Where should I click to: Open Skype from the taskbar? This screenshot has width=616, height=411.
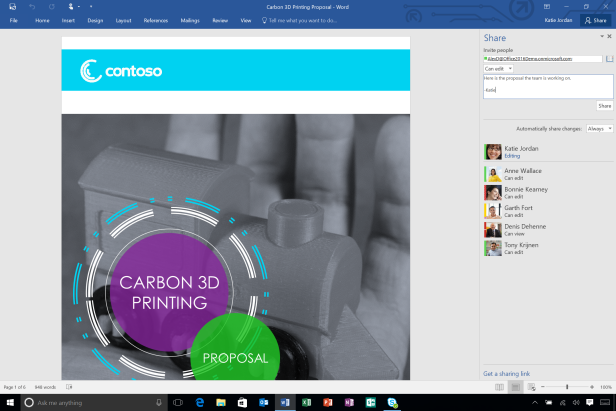[392, 403]
